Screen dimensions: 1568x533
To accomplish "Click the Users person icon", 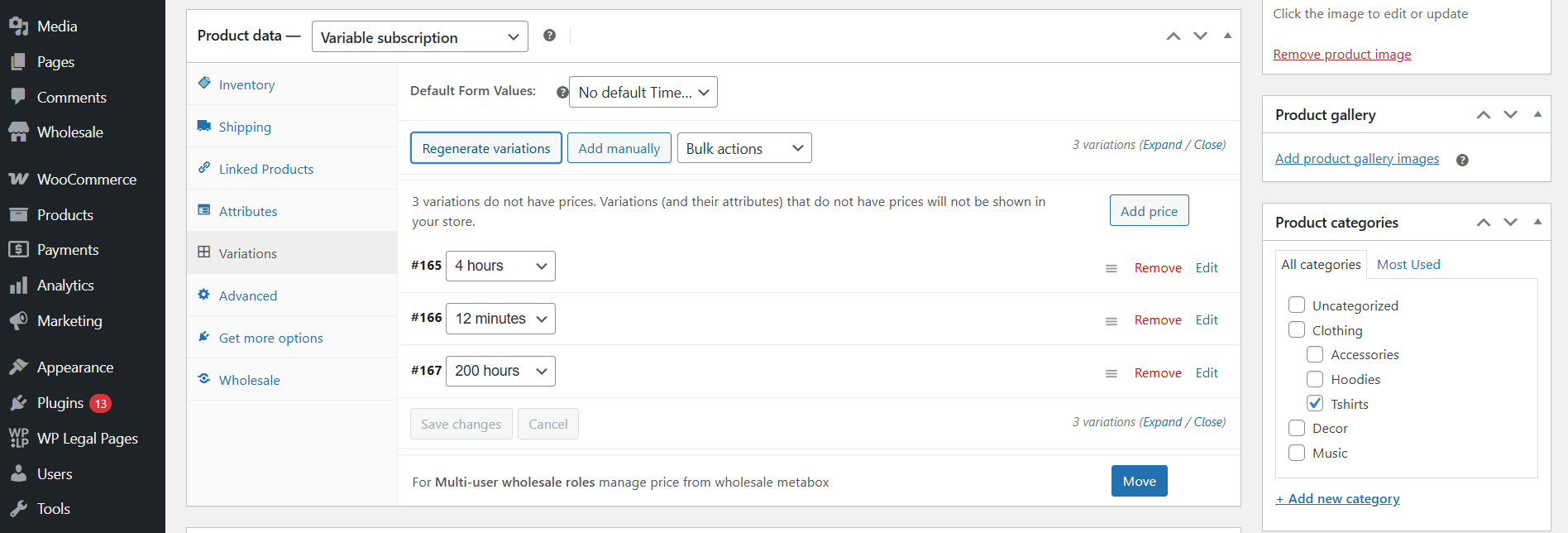I will coord(18,474).
